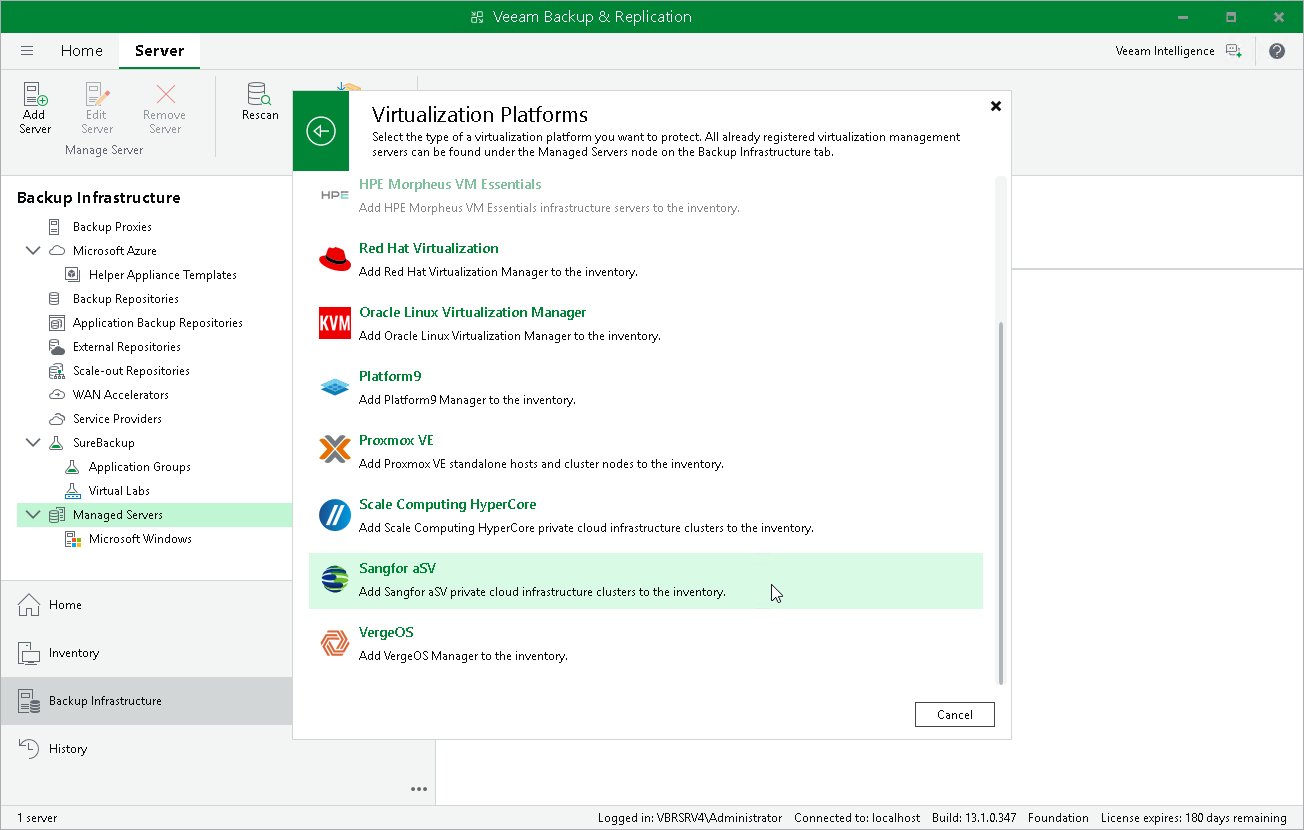Click the platform list vertical scrollbar
This screenshot has width=1304, height=830.
tap(1001, 503)
